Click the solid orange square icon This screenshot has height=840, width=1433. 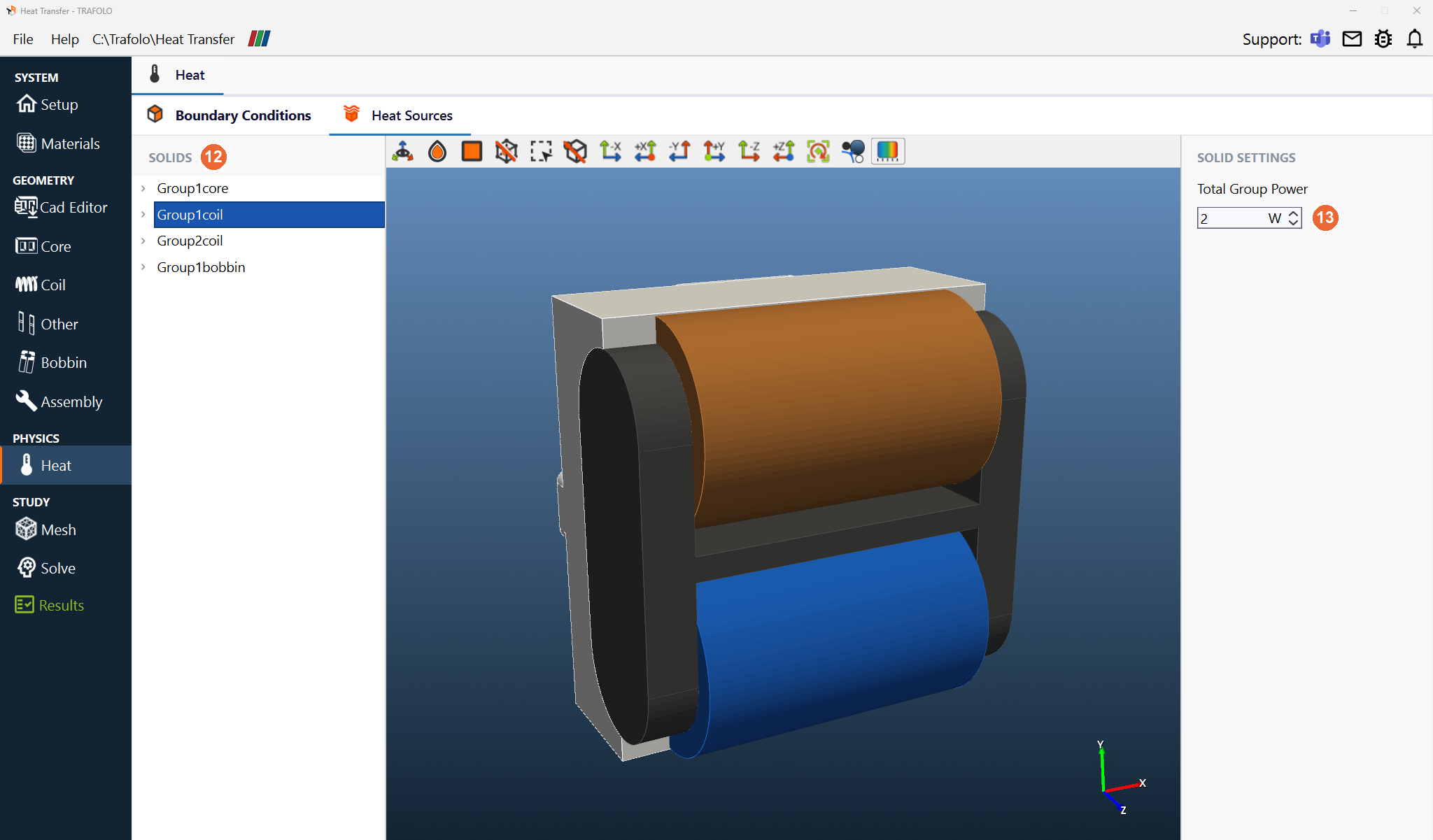coord(472,151)
